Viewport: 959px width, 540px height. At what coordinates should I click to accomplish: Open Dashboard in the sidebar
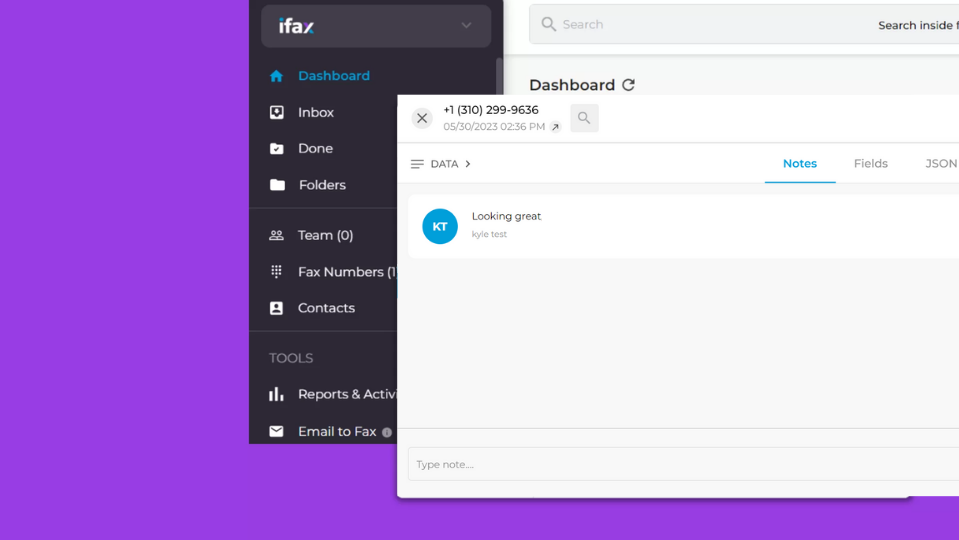click(x=334, y=76)
